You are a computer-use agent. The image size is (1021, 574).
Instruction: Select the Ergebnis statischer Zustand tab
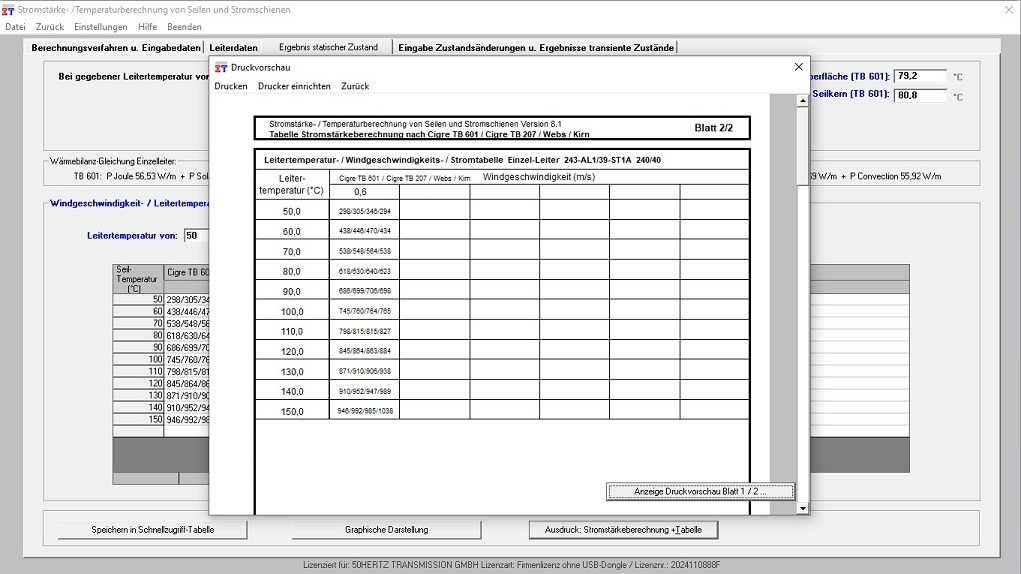[328, 47]
